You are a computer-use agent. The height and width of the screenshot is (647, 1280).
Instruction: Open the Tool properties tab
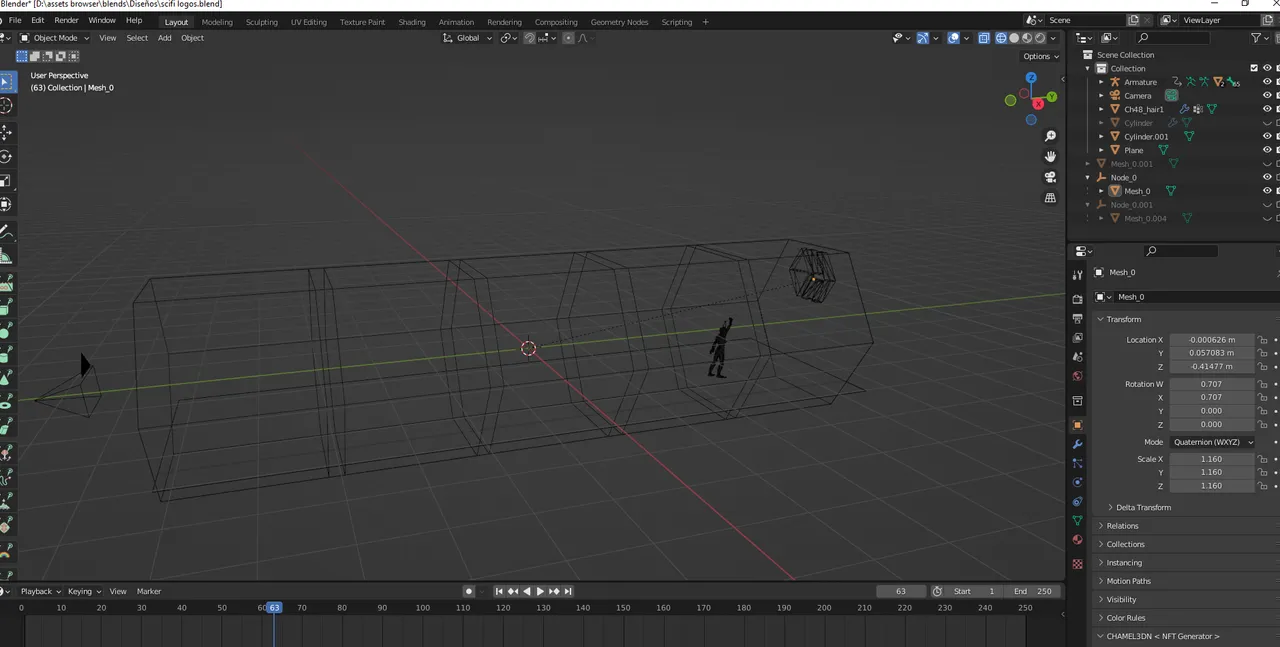pyautogui.click(x=1077, y=275)
